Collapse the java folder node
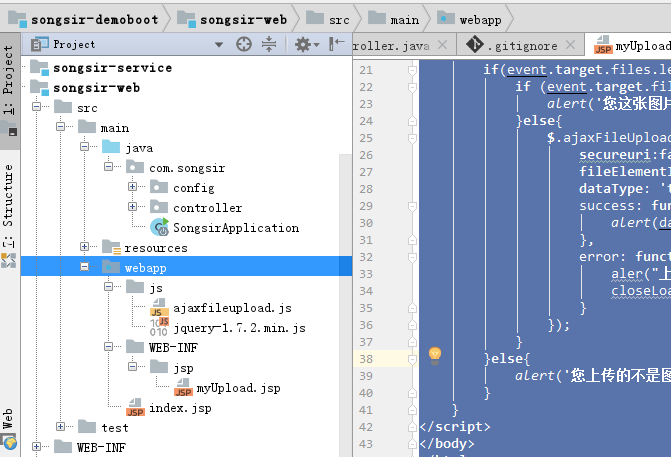Image resolution: width=671 pixels, height=457 pixels. pyautogui.click(x=84, y=146)
